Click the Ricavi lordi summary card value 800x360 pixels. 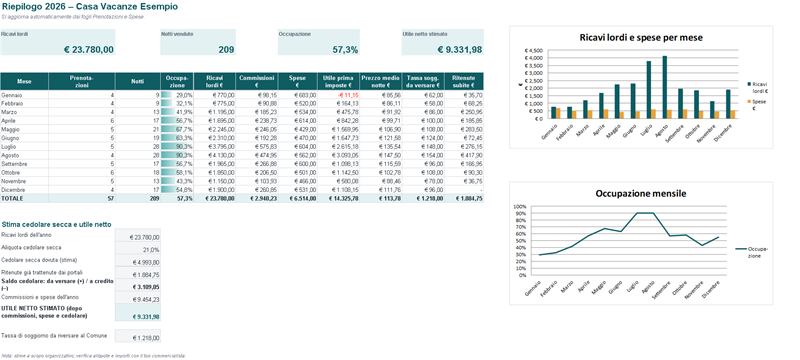89,49
